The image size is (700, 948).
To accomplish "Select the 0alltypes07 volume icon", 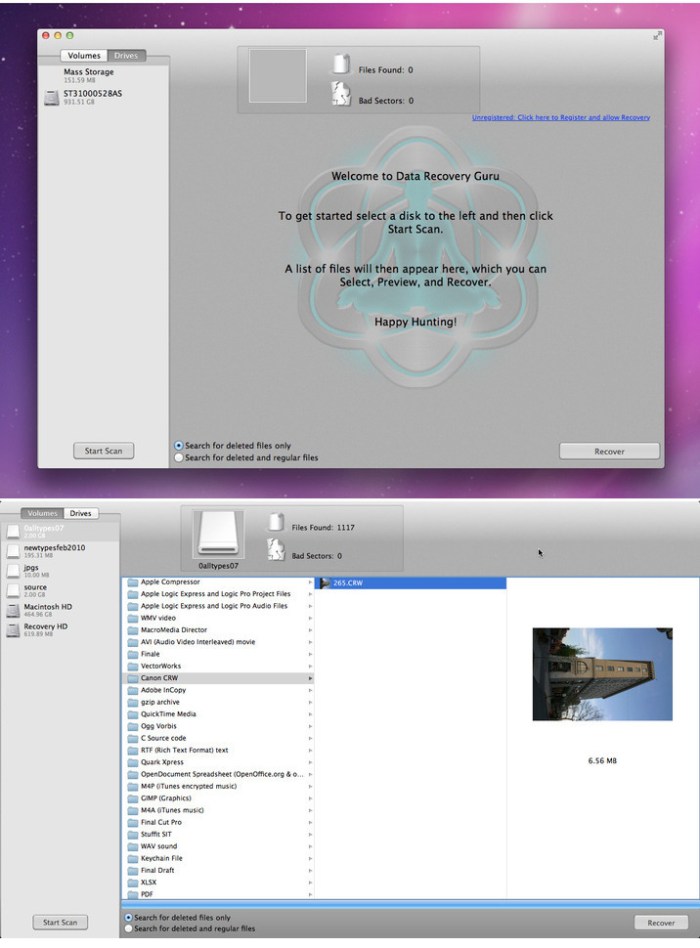I will click(13, 531).
